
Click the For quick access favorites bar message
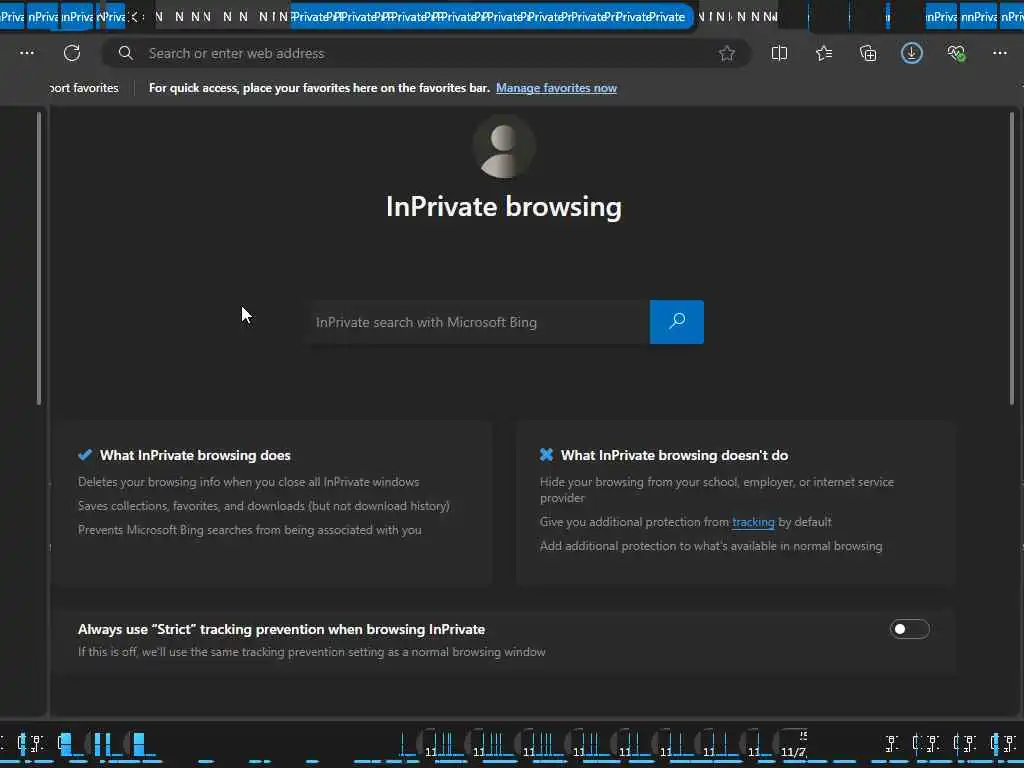click(x=319, y=88)
